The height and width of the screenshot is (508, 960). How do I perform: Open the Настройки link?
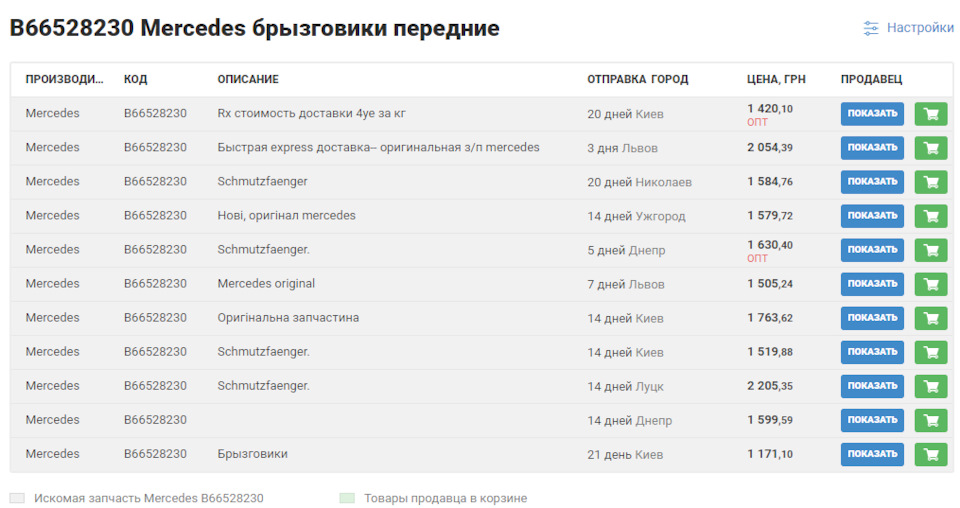tap(920, 28)
